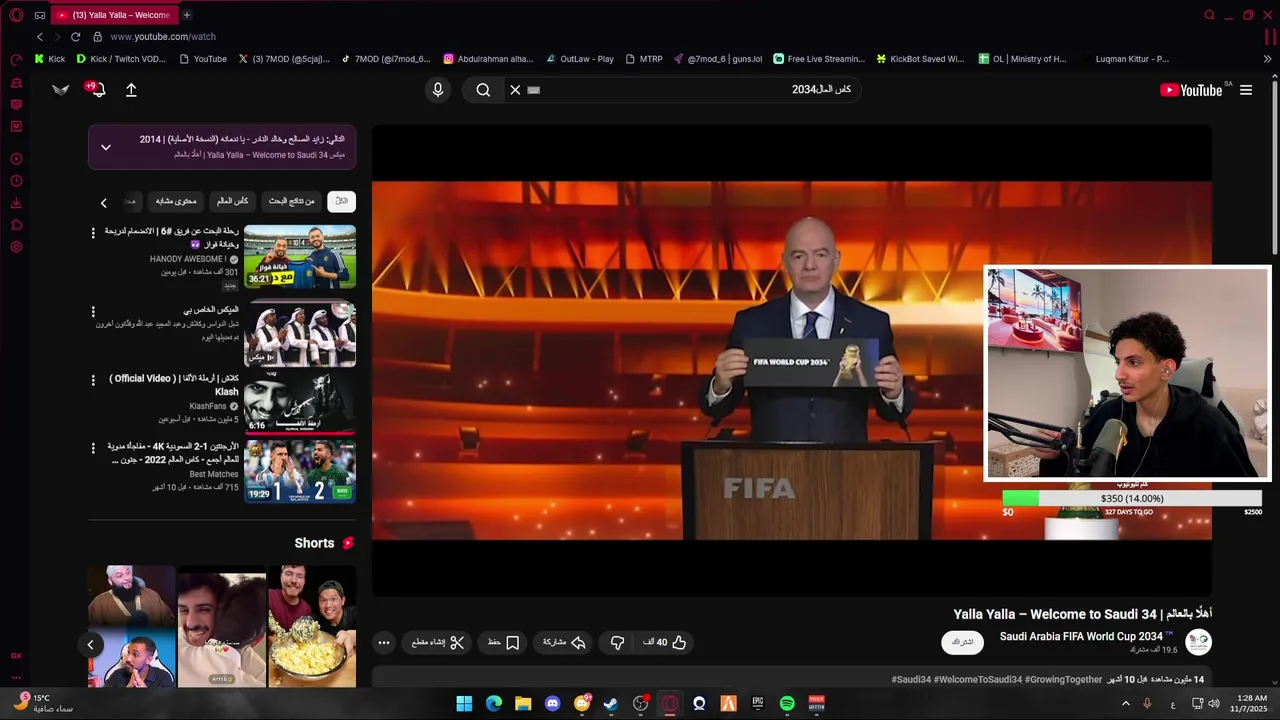This screenshot has height=720, width=1280.
Task: Click the YouTube upload/create arrow icon
Action: 131,90
